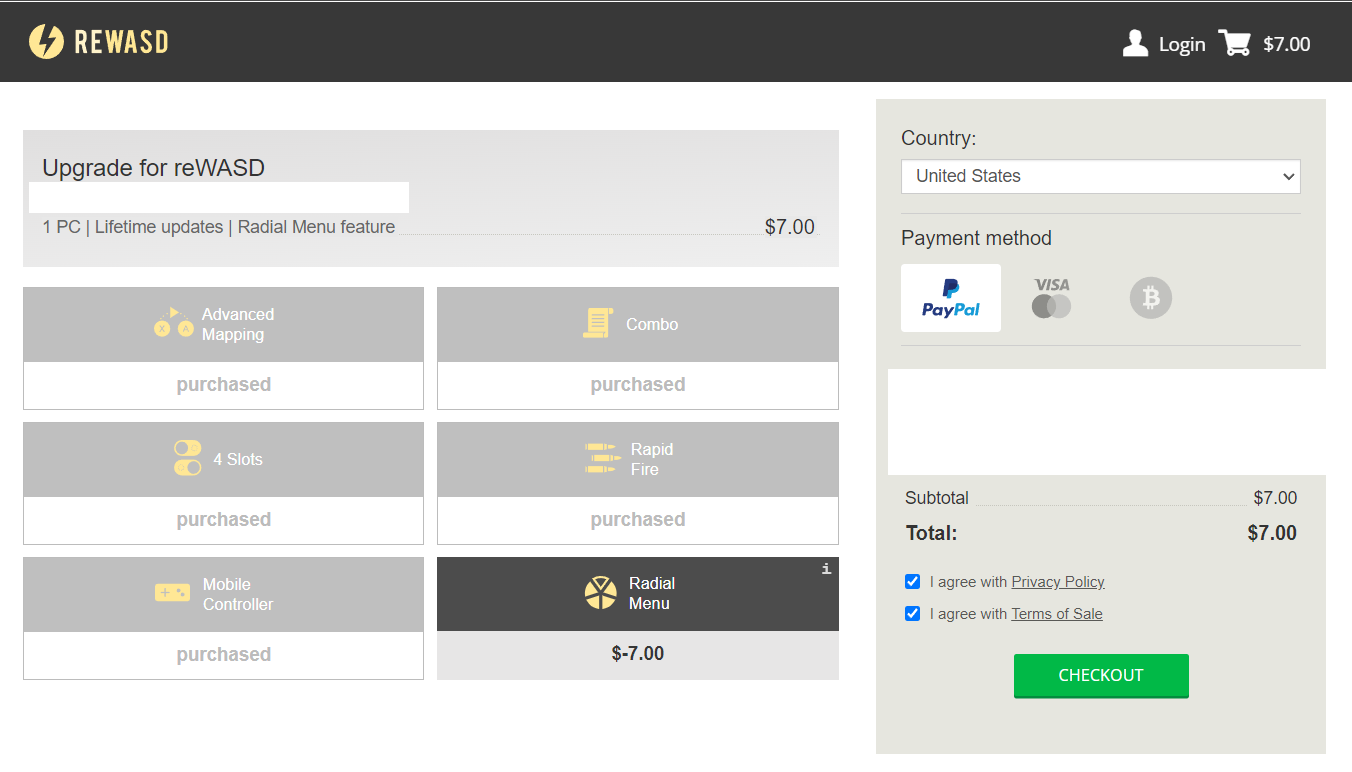Viewport: 1352px width, 772px height.
Task: Click the user profile icon beside Login
Action: click(1135, 43)
